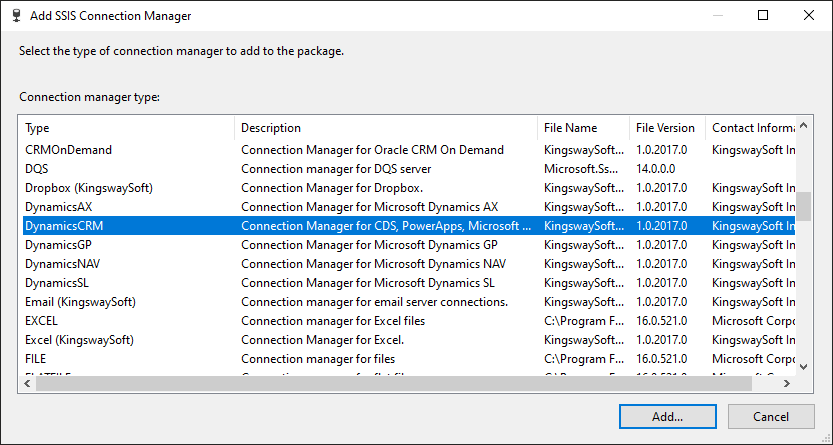This screenshot has height=445, width=833.
Task: Click 'Connection manager for files' description
Action: pyautogui.click(x=318, y=359)
